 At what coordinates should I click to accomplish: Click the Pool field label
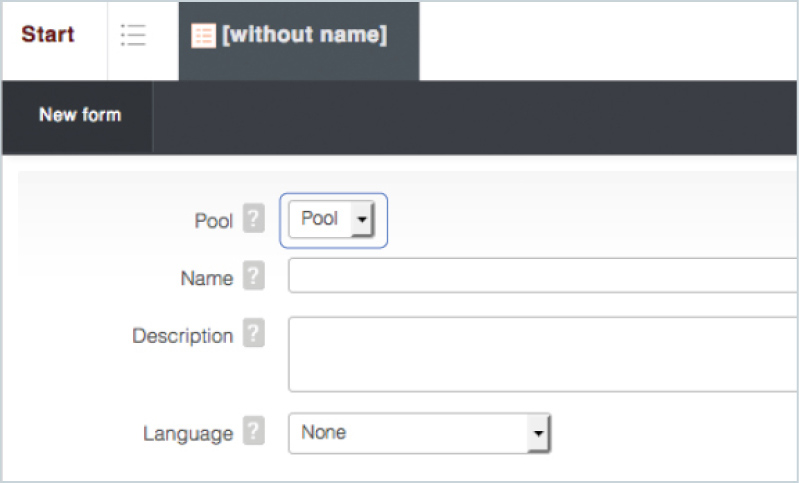[x=213, y=220]
